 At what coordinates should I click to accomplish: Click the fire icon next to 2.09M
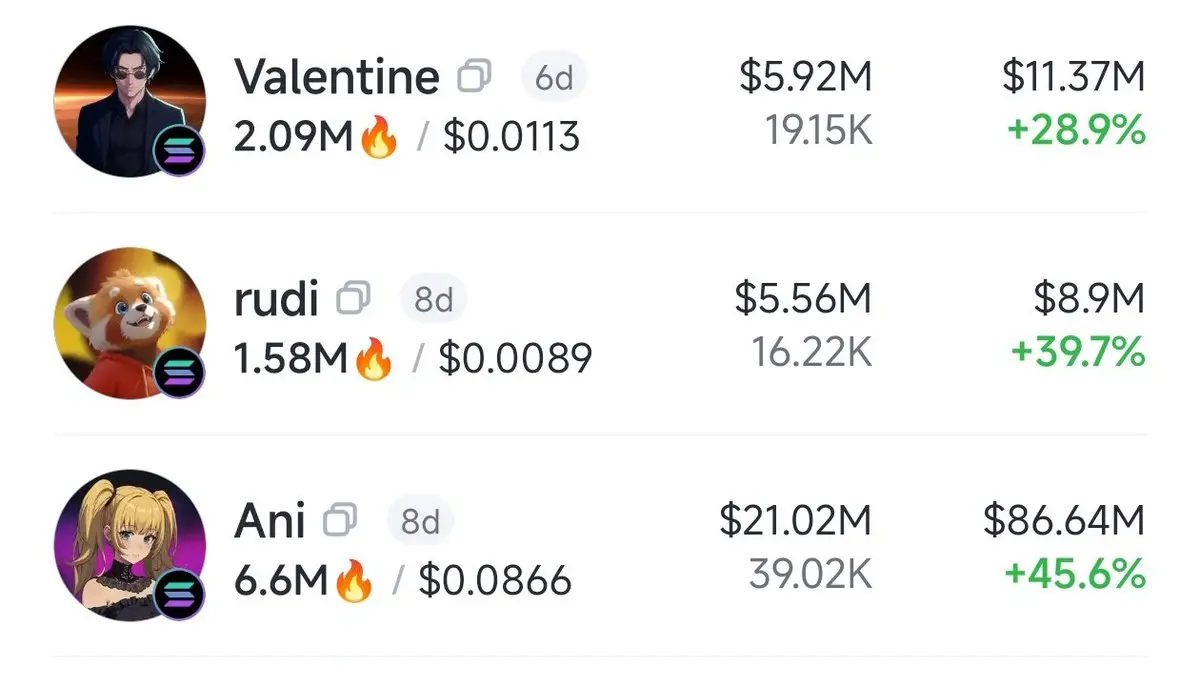tap(377, 137)
